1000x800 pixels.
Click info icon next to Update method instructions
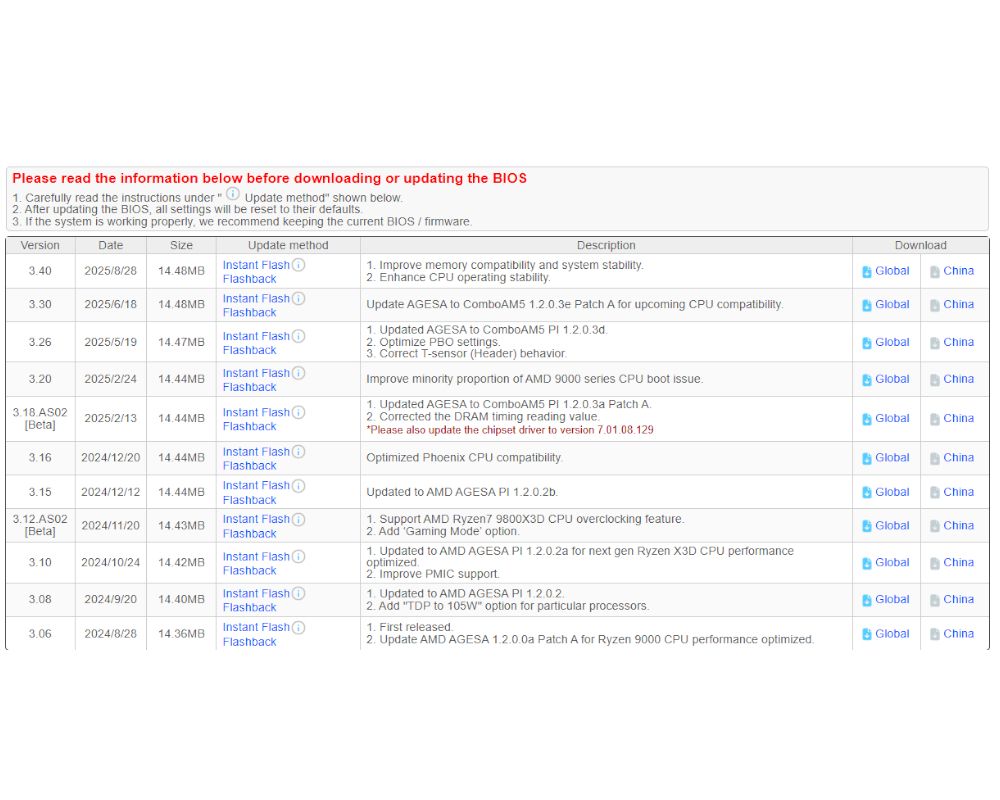[232, 194]
